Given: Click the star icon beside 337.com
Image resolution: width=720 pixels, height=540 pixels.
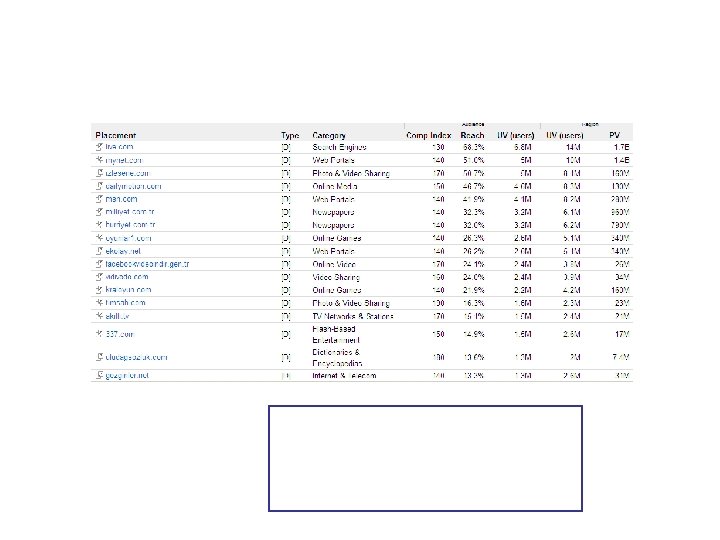Looking at the screenshot, I should pyautogui.click(x=98, y=335).
